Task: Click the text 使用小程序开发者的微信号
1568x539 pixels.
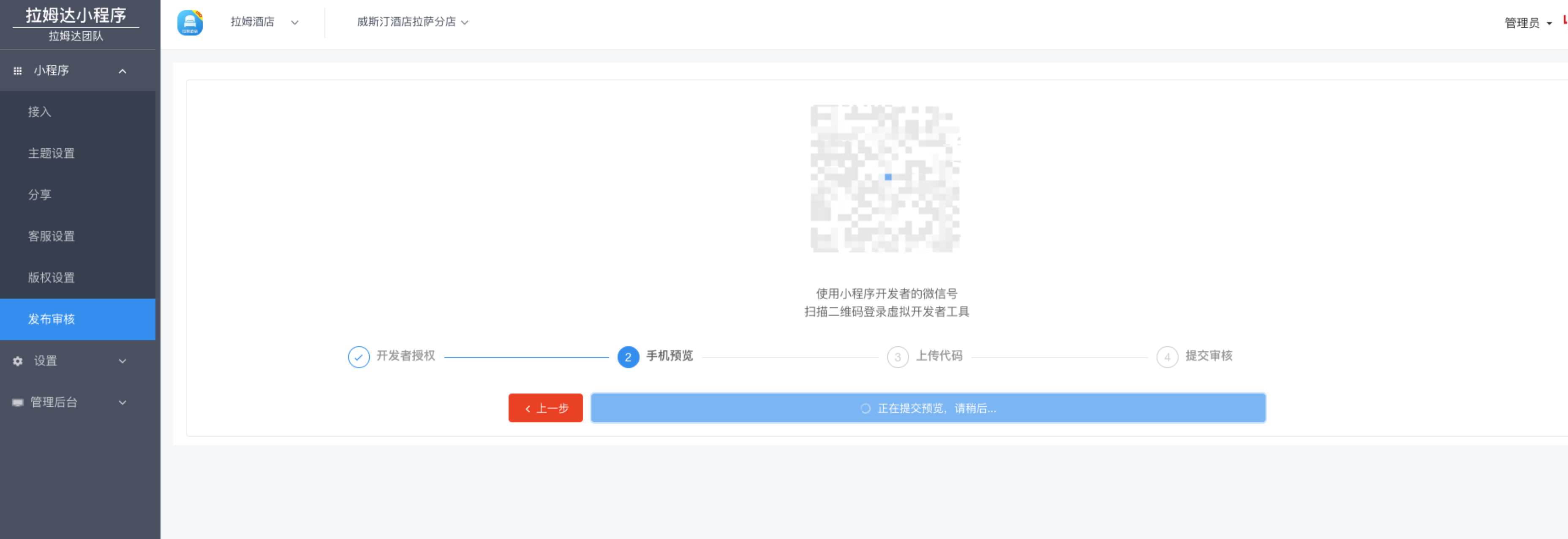Action: (887, 293)
